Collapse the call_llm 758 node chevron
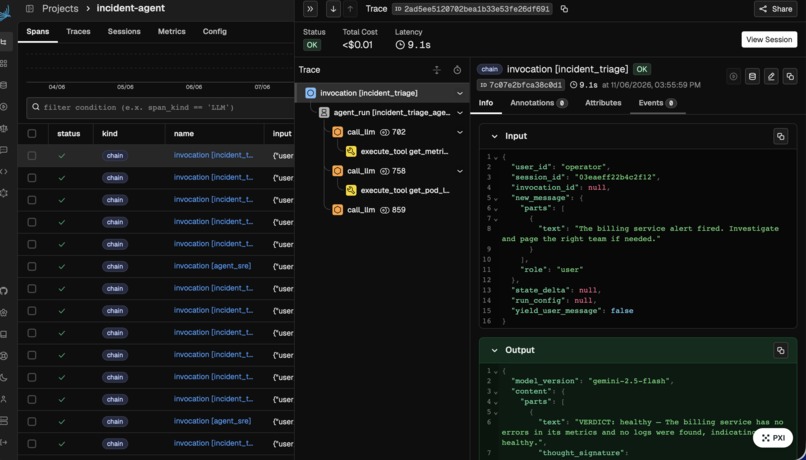The height and width of the screenshot is (460, 806). (460, 171)
